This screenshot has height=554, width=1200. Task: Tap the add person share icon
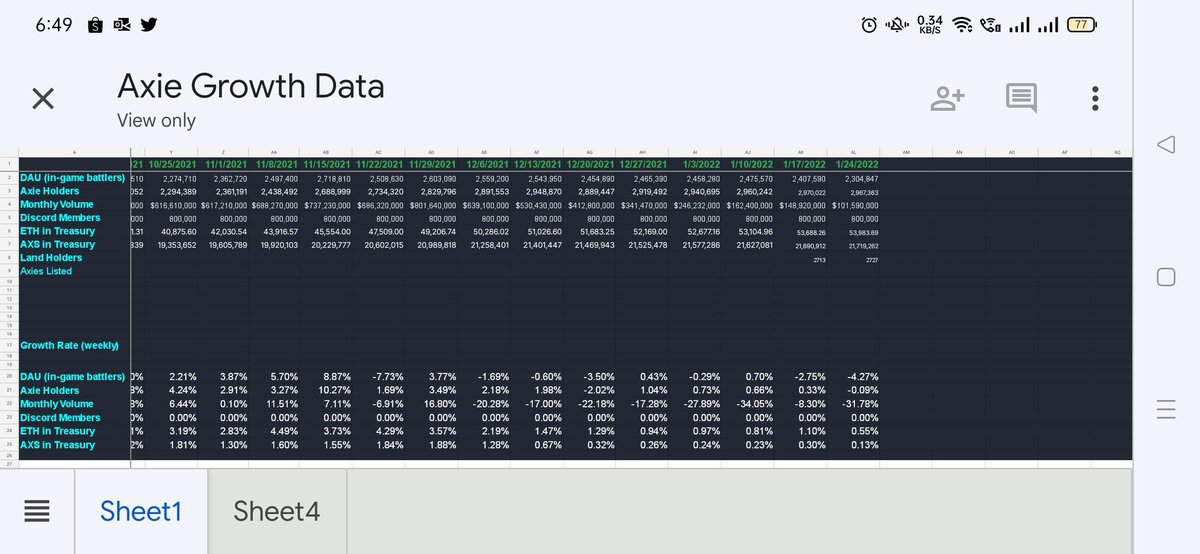coord(947,98)
